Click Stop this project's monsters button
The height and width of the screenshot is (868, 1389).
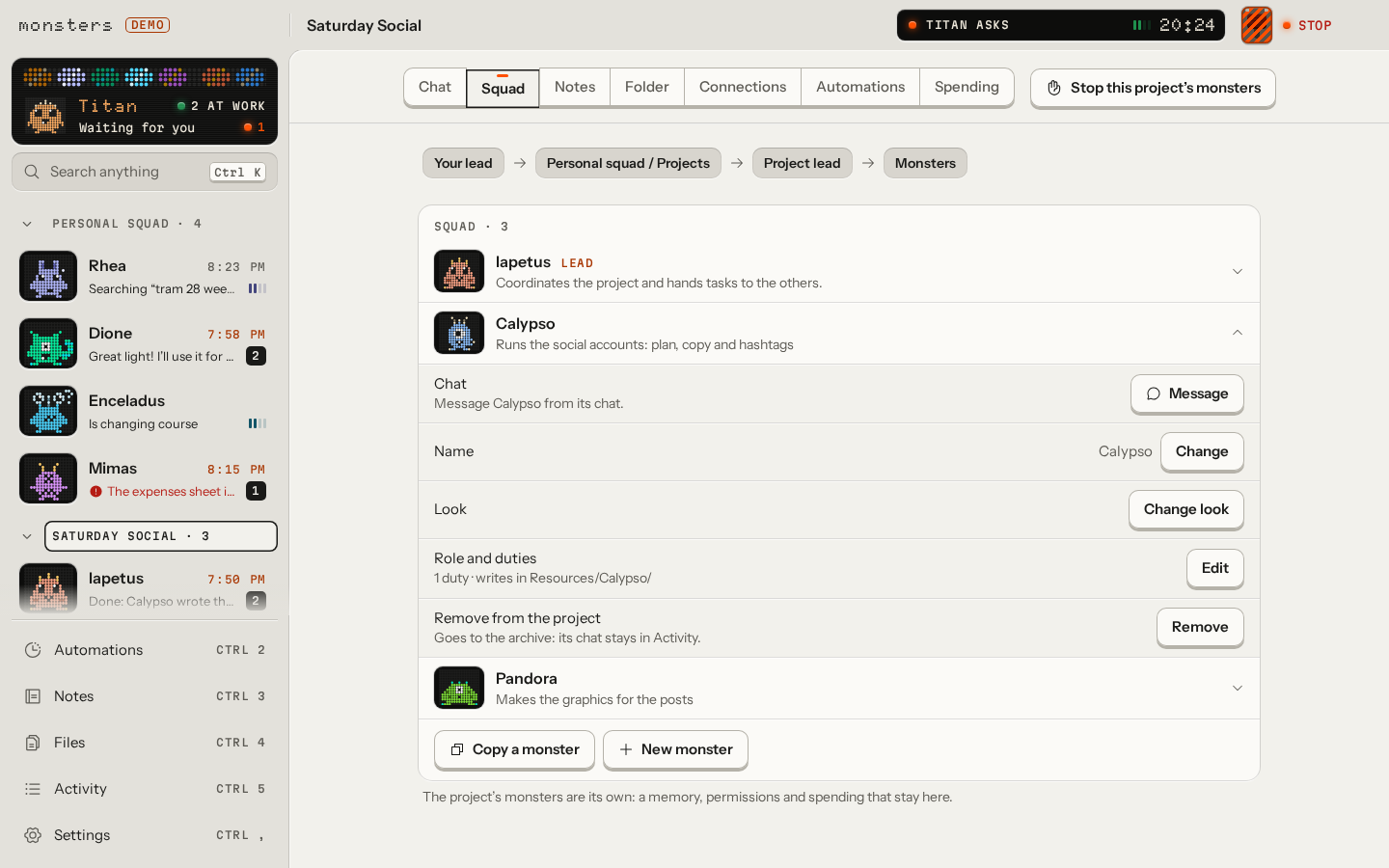point(1153,88)
